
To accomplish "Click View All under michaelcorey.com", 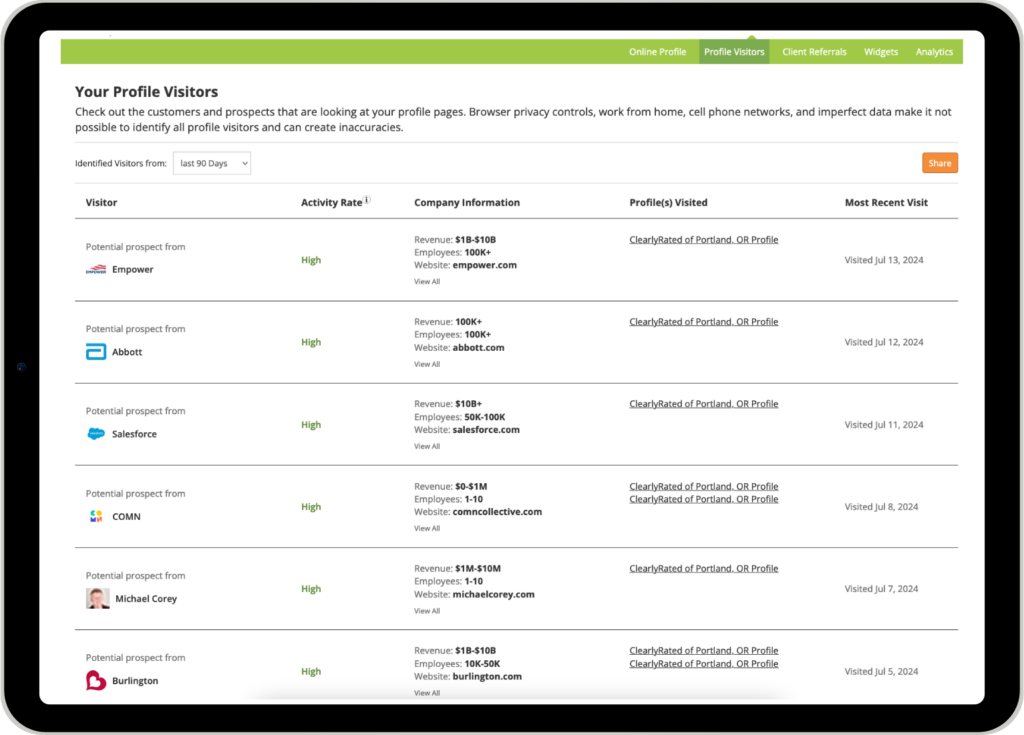I will click(427, 611).
